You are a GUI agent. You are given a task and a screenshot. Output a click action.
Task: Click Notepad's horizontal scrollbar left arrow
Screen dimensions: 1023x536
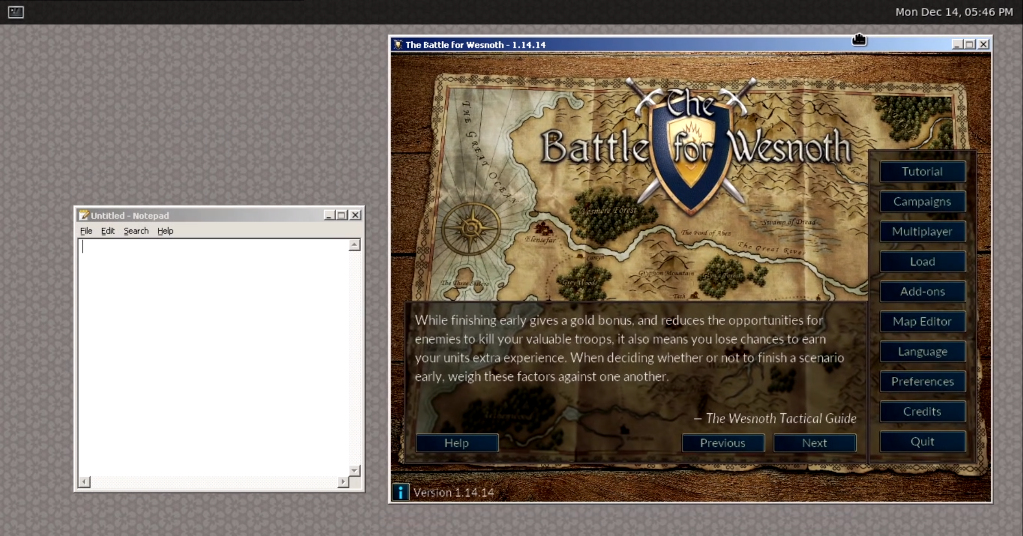click(x=84, y=482)
